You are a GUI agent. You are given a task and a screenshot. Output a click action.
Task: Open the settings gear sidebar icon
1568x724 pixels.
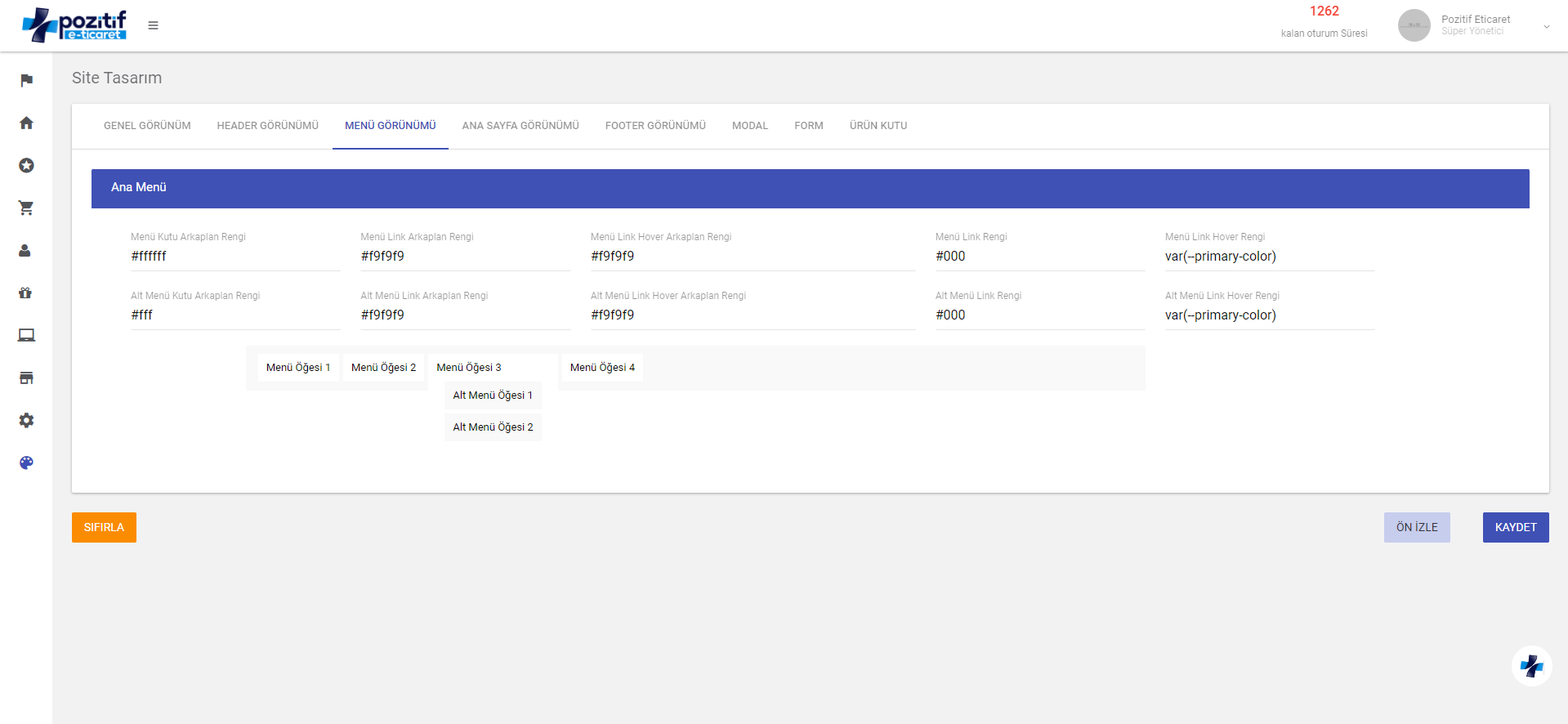coord(26,420)
